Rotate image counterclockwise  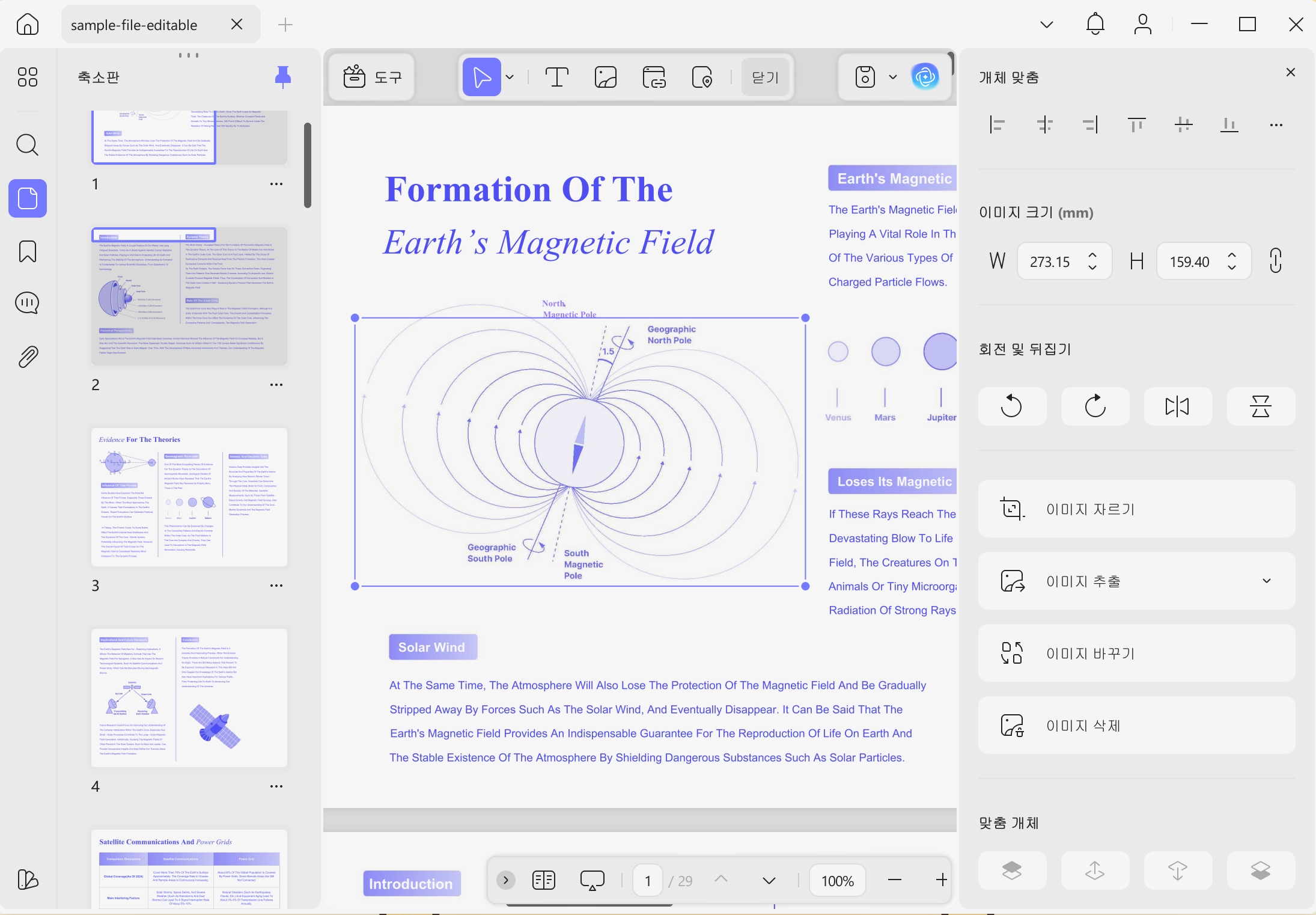1012,406
